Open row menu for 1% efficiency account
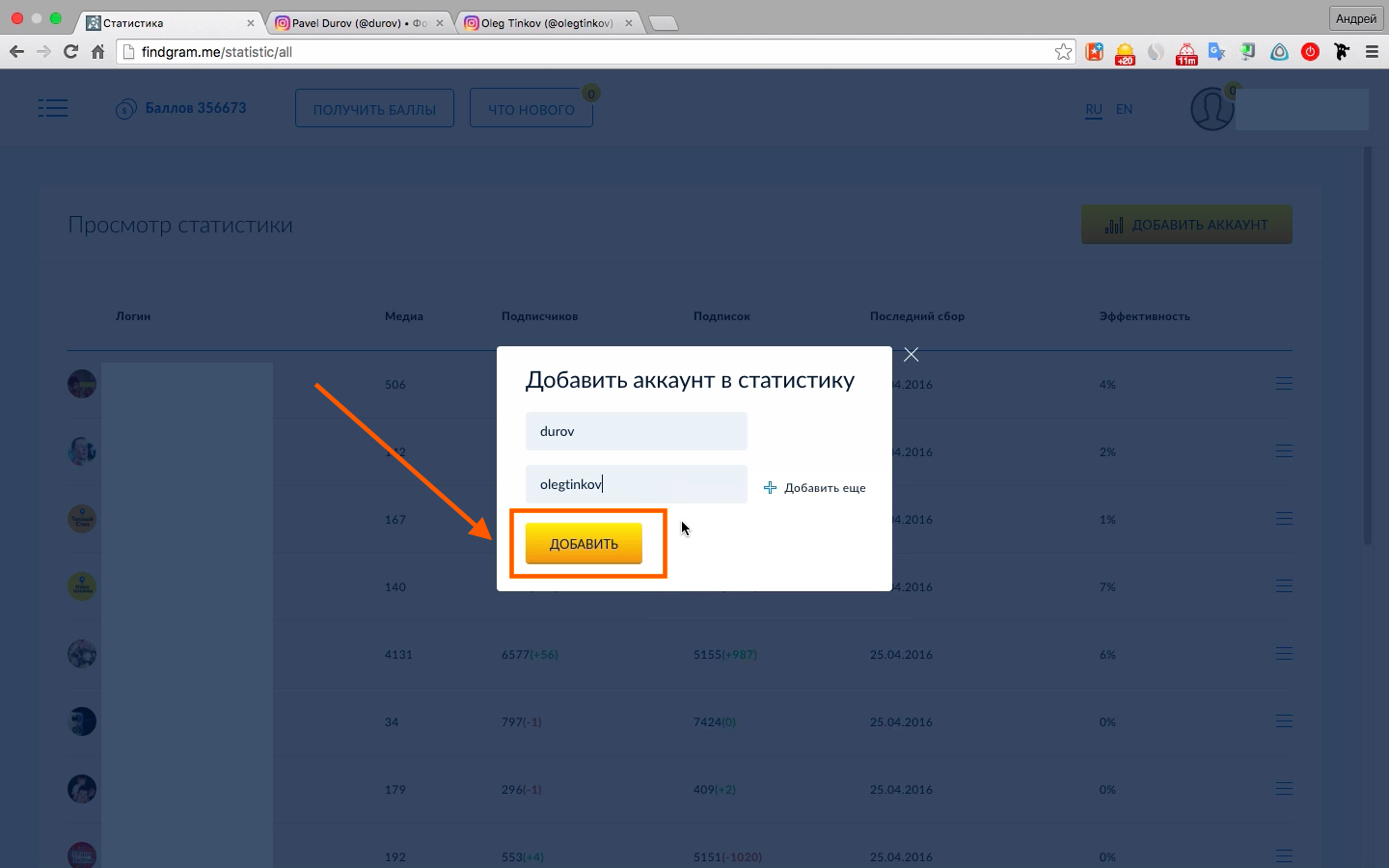This screenshot has height=868, width=1389. pos(1284,519)
